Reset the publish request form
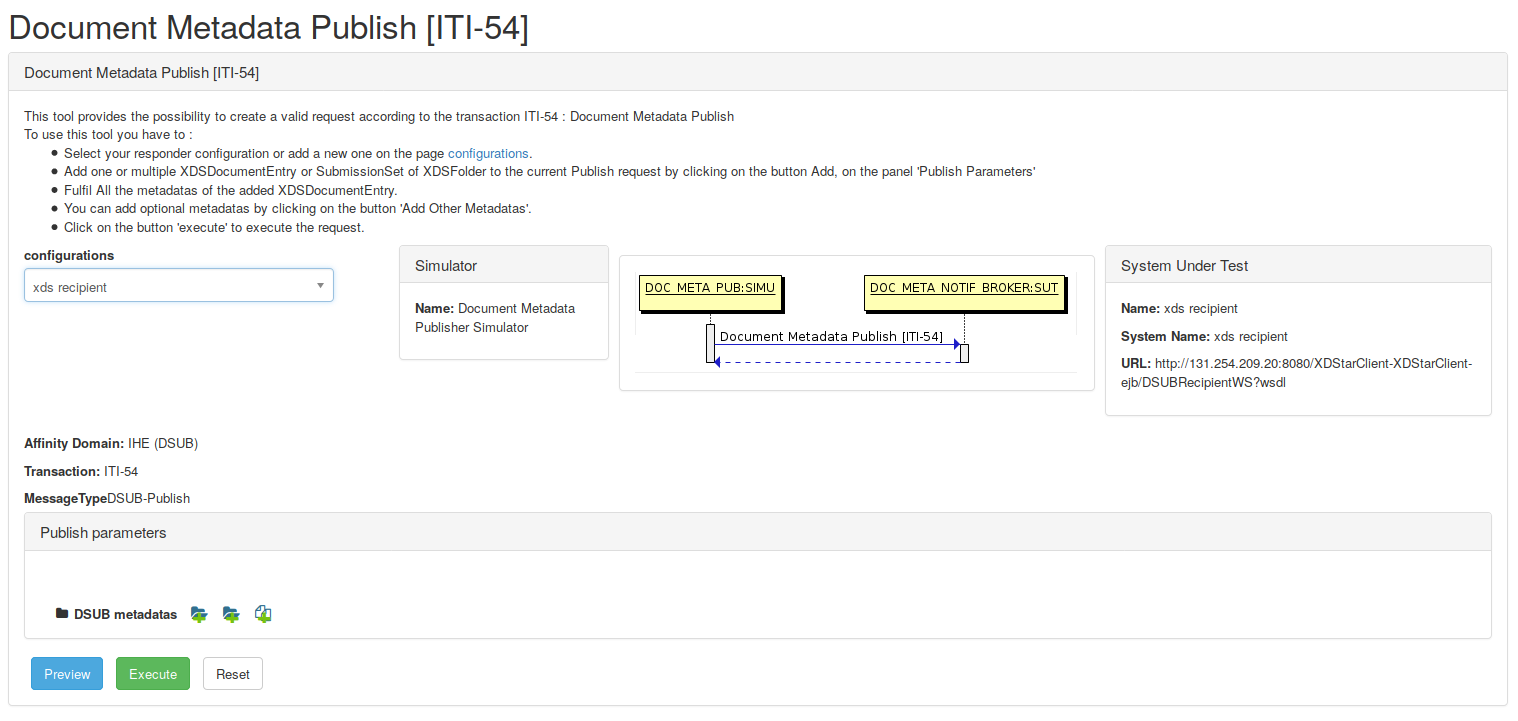The image size is (1518, 721). tap(233, 674)
